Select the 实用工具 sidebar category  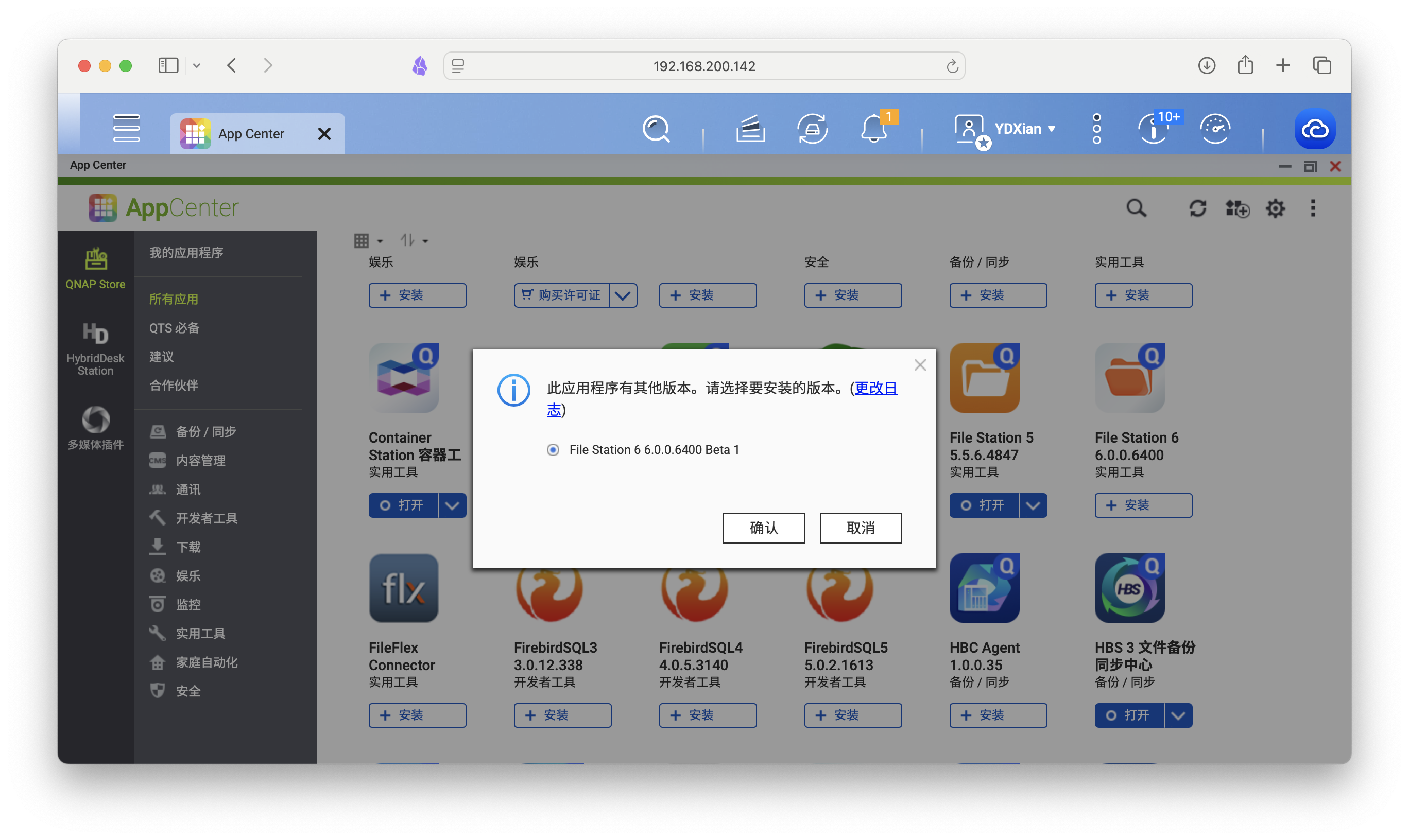187,634
